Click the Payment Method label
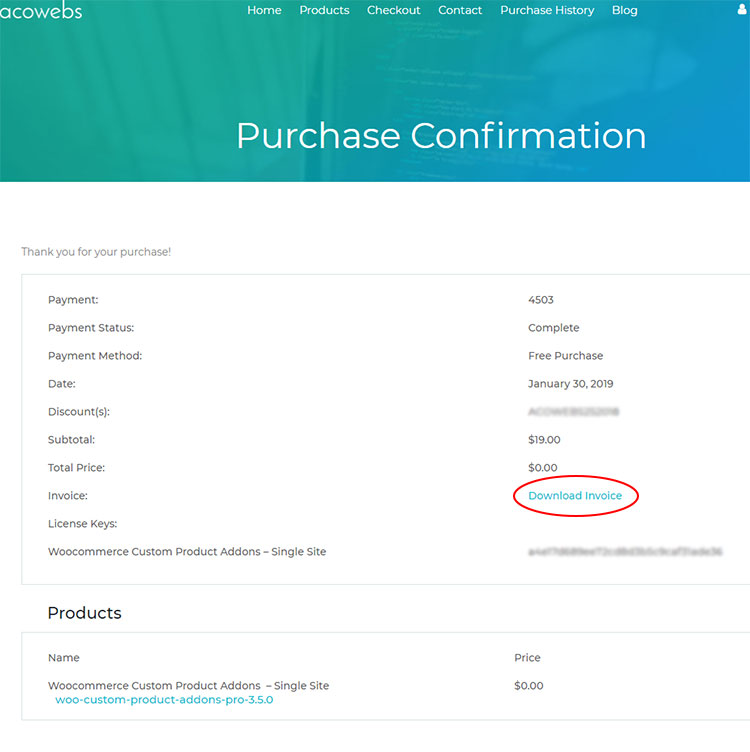Image resolution: width=750 pixels, height=752 pixels. click(x=95, y=355)
